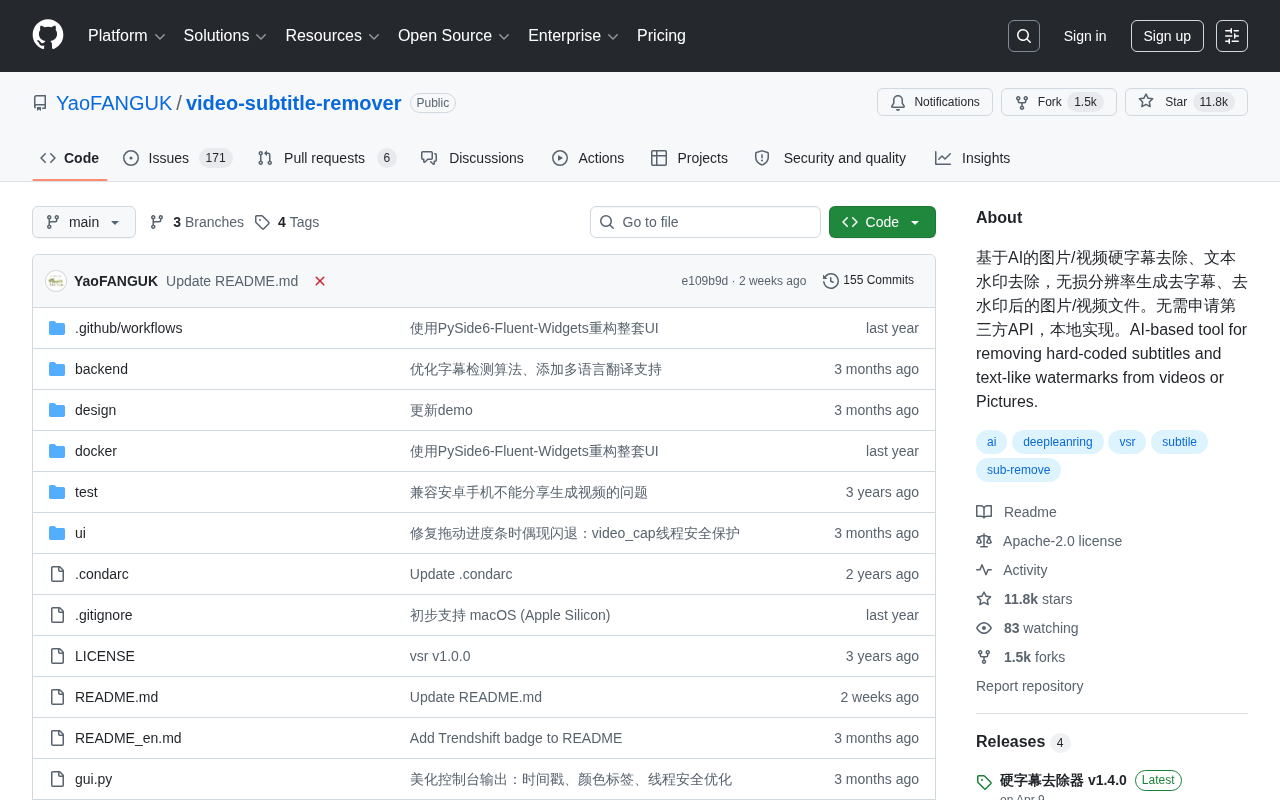
Task: Open the Releases section heading
Action: click(x=1010, y=742)
